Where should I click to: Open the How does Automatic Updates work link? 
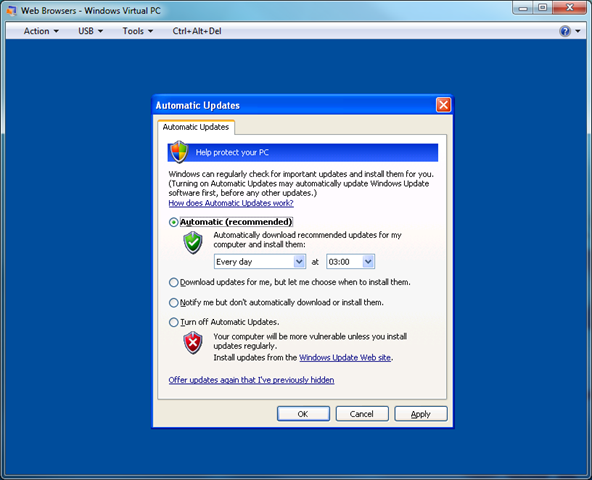[x=231, y=203]
